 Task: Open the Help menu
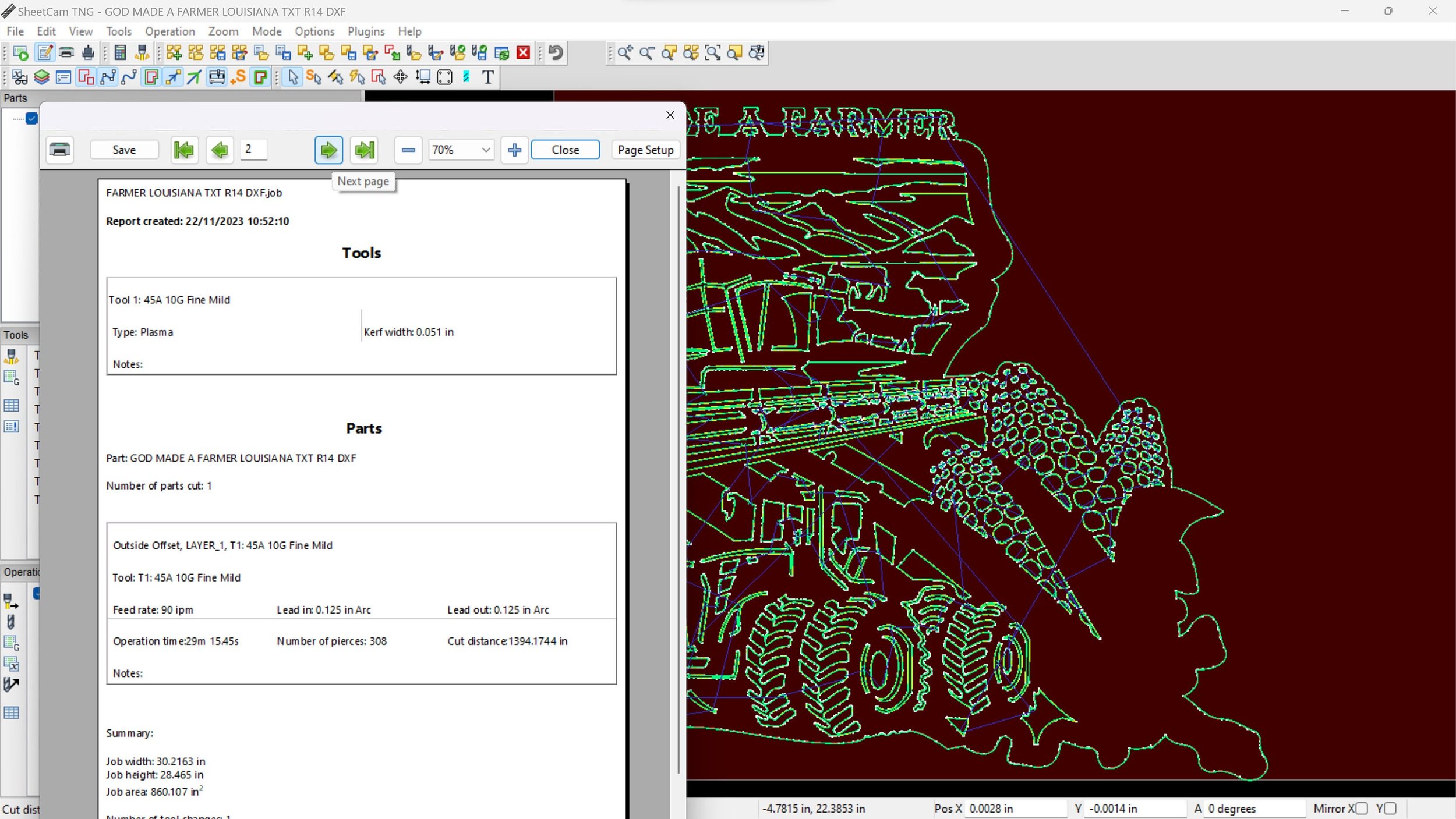409,31
